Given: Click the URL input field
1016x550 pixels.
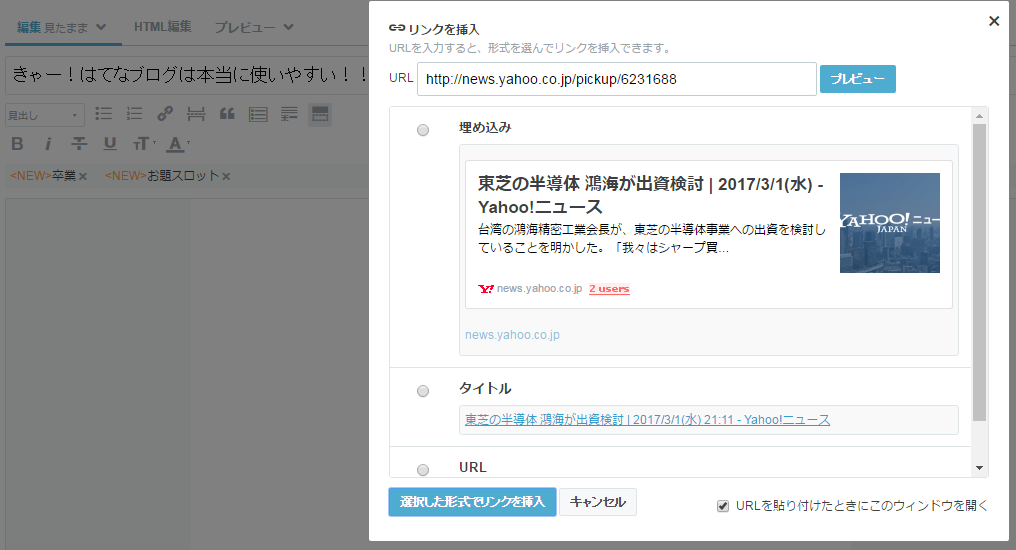Looking at the screenshot, I should [617, 79].
